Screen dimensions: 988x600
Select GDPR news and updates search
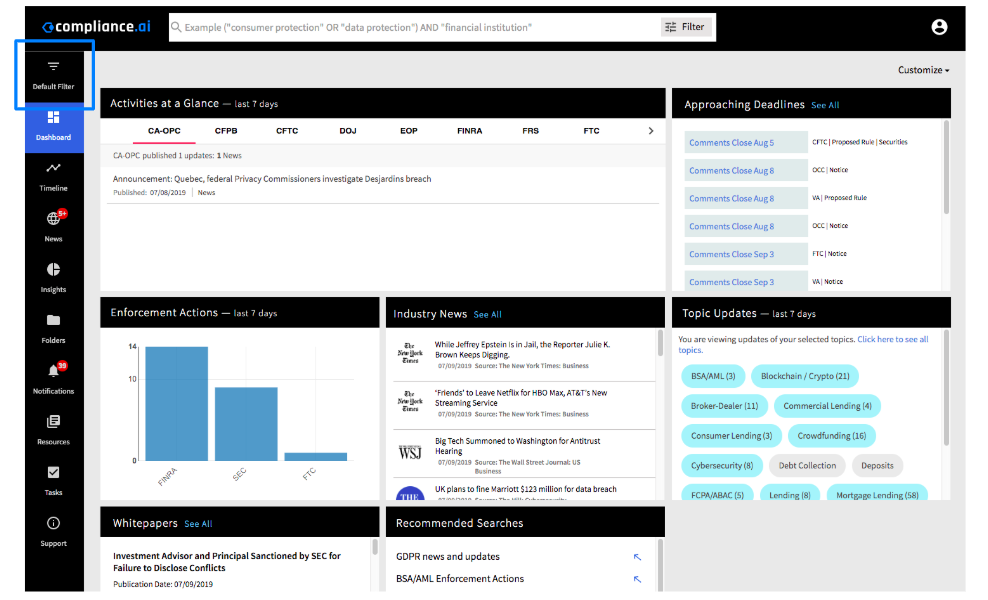[x=448, y=557]
